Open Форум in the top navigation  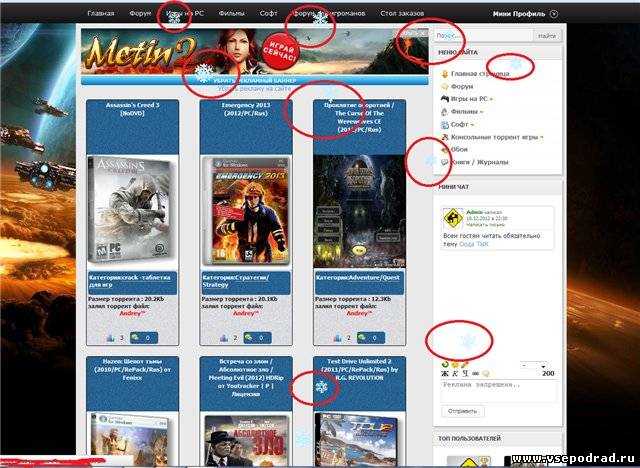140,13
